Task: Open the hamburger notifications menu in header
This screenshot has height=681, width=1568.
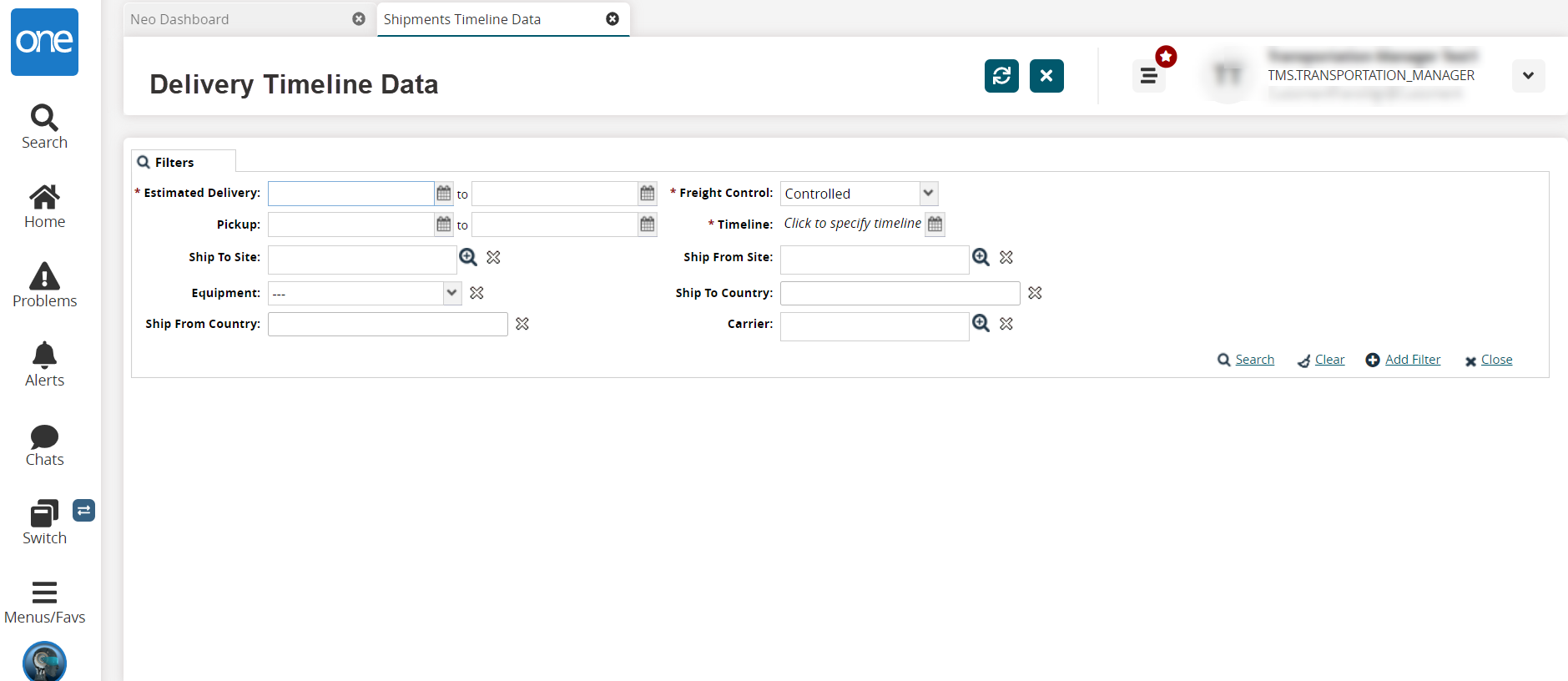Action: coord(1149,76)
